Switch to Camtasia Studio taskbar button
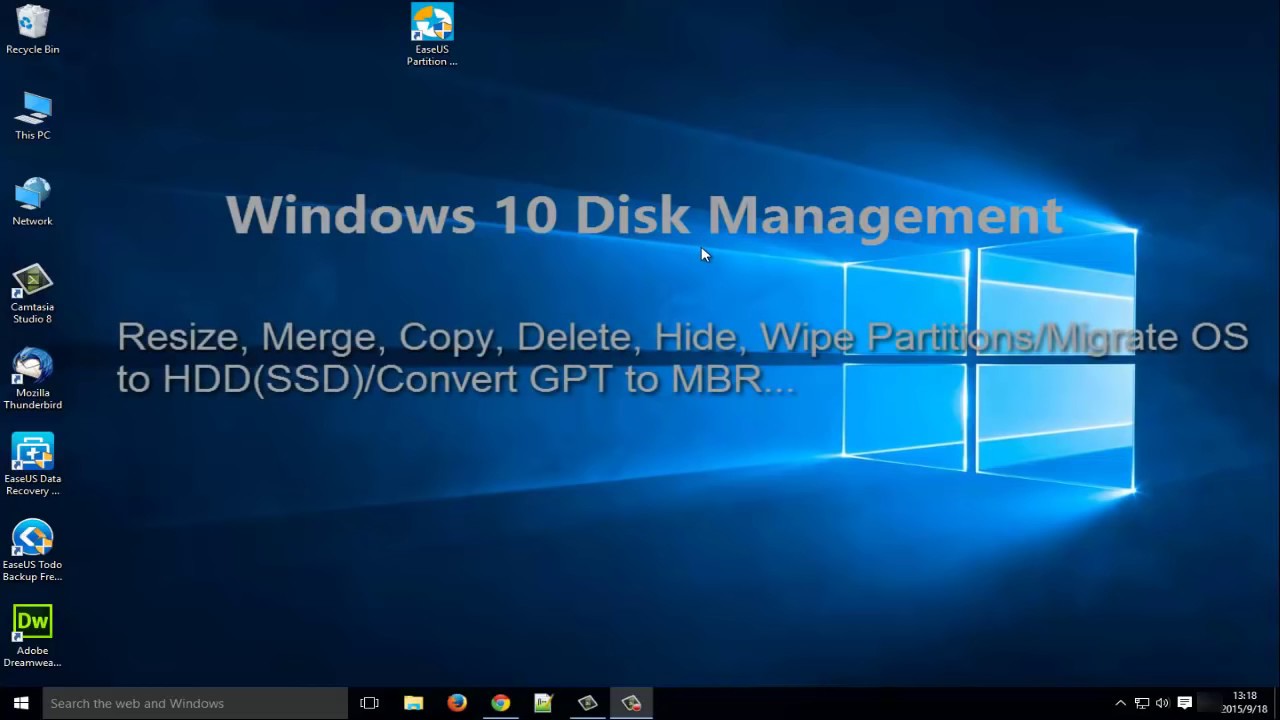This screenshot has width=1280, height=720. point(587,703)
